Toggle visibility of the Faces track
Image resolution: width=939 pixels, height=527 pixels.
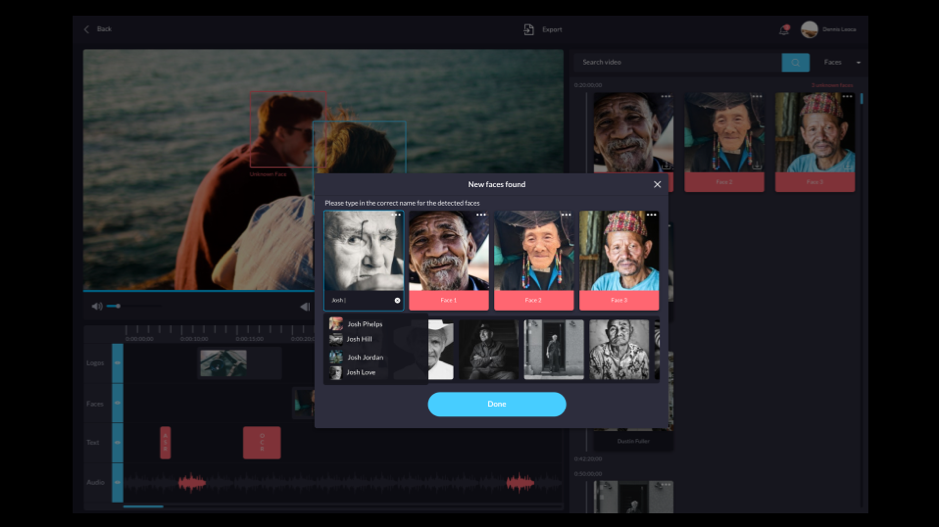point(117,403)
